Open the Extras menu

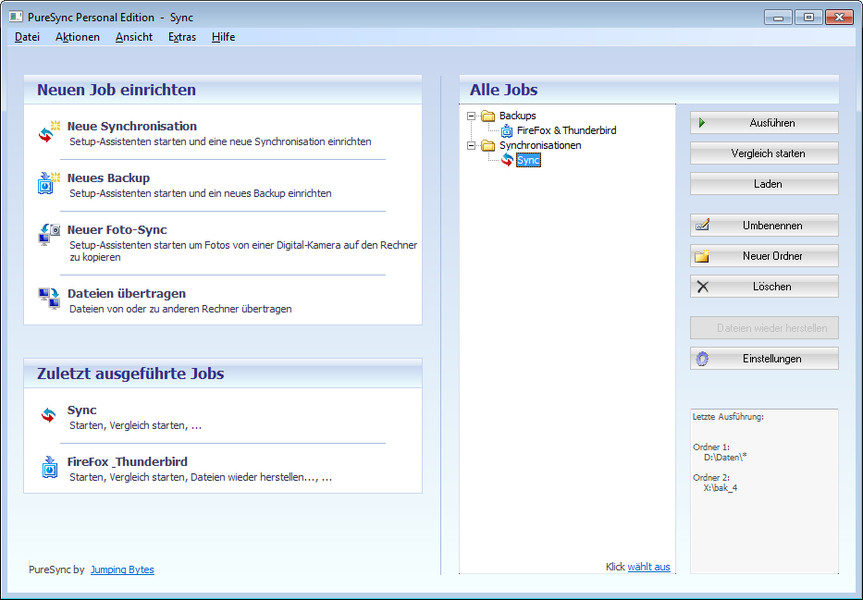tap(182, 37)
